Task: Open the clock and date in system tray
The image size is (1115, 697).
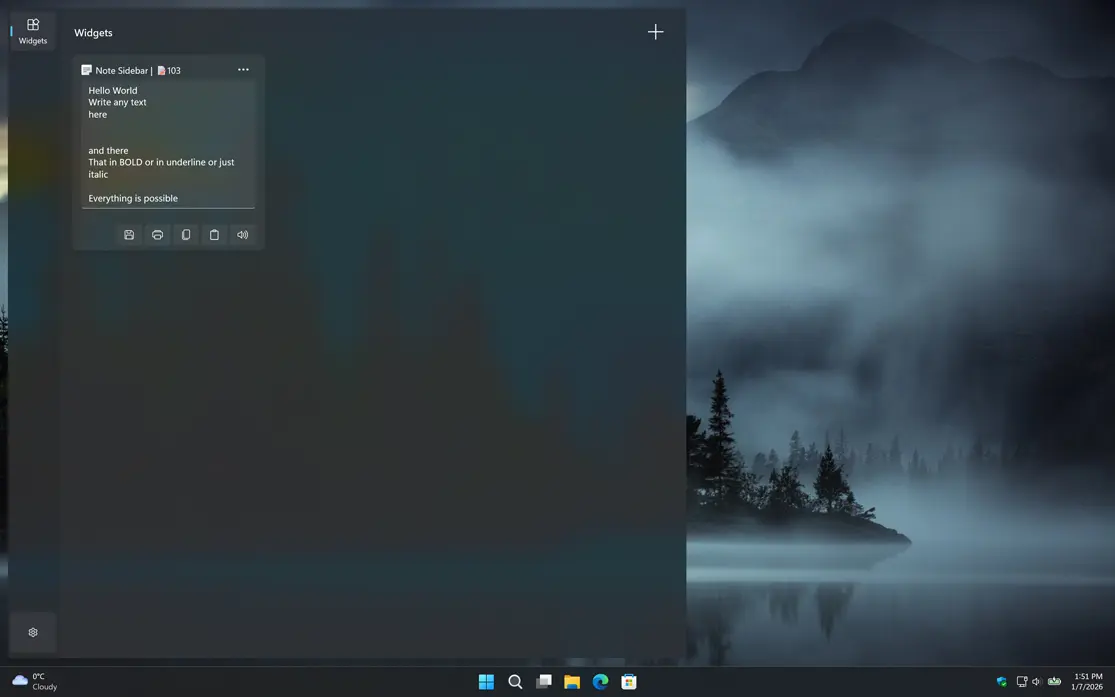Action: (x=1085, y=681)
